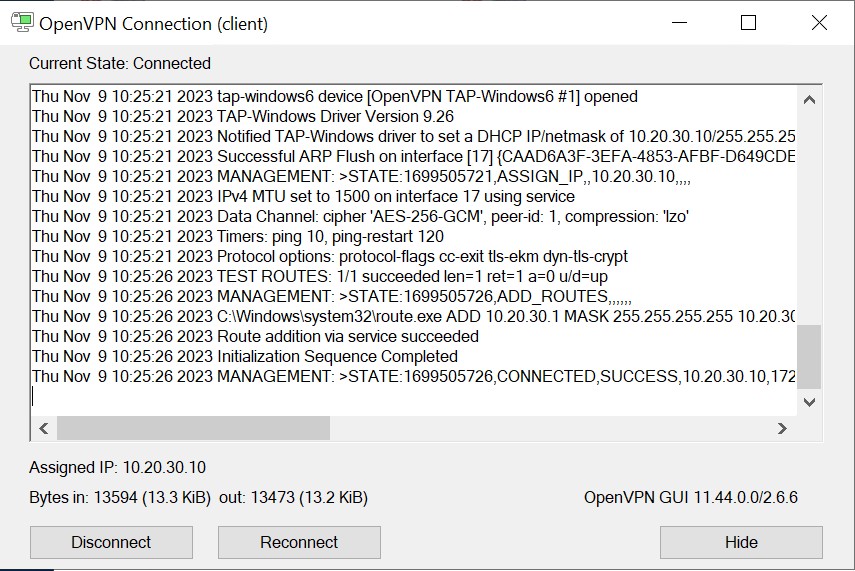Image resolution: width=855 pixels, height=571 pixels.
Task: Minimize the OpenVPN Connection window
Action: [x=679, y=23]
